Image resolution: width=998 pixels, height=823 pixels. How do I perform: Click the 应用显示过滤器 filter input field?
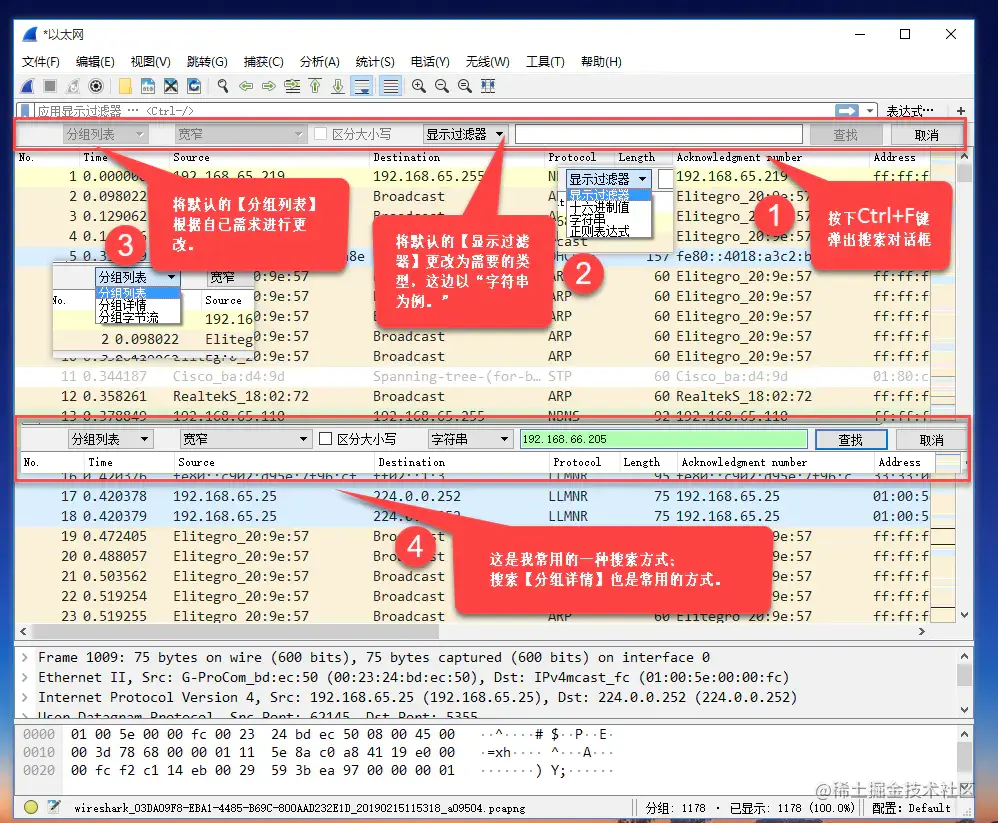(433, 111)
